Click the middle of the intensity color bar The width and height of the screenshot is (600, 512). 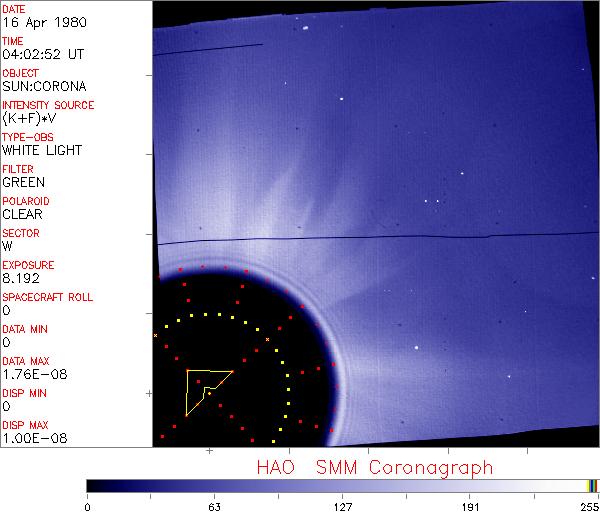coord(342,485)
